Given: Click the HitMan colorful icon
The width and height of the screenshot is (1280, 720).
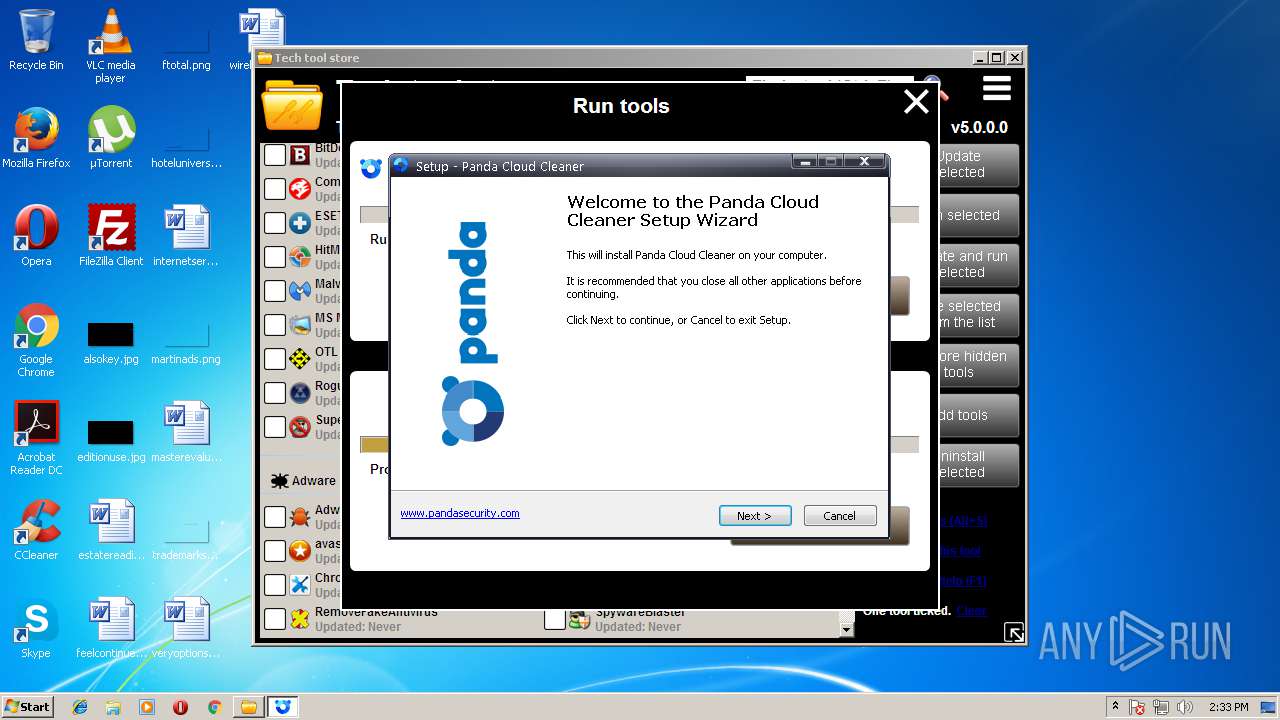Looking at the screenshot, I should (300, 257).
